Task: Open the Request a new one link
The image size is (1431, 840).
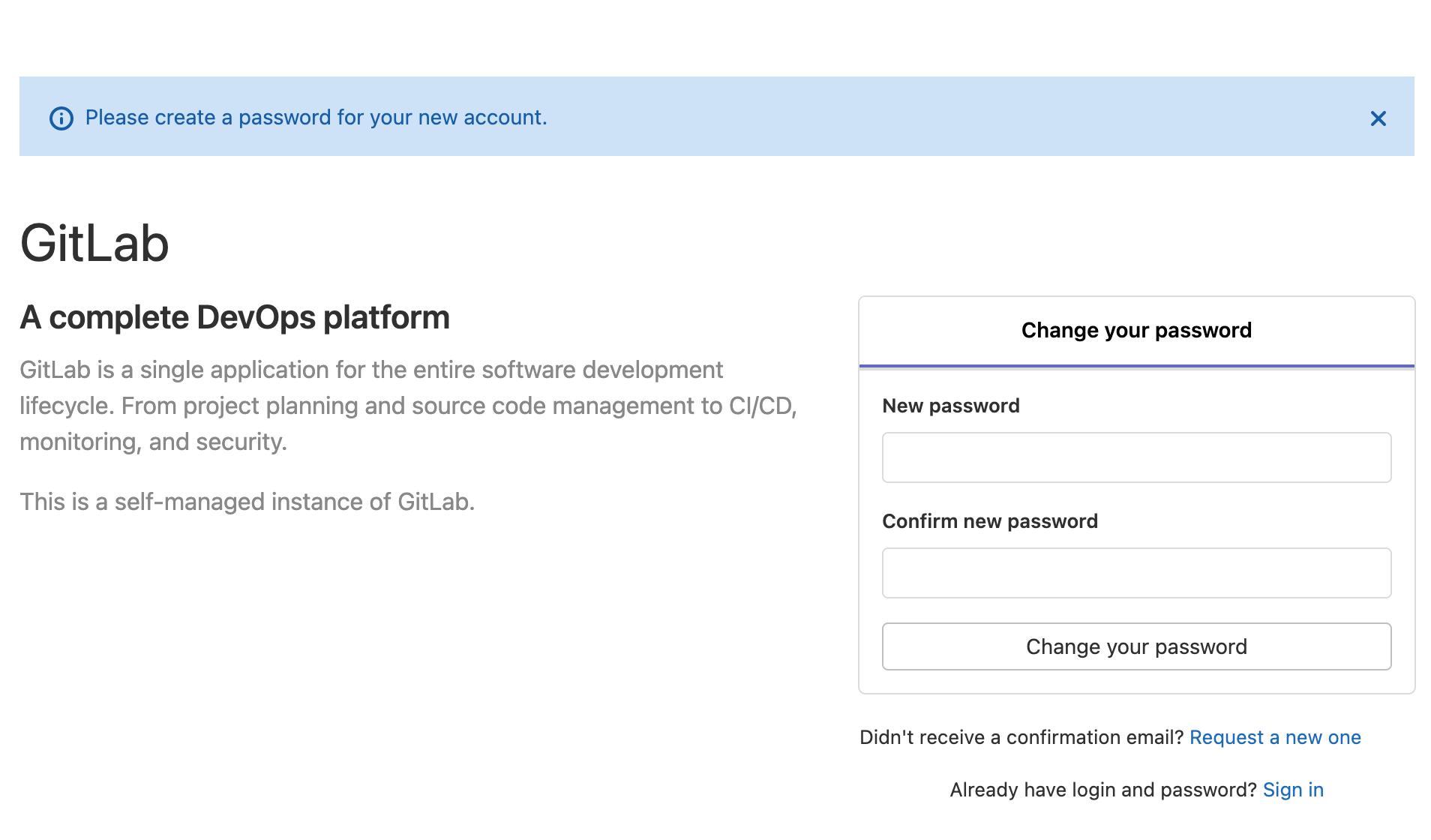Action: pos(1275,737)
